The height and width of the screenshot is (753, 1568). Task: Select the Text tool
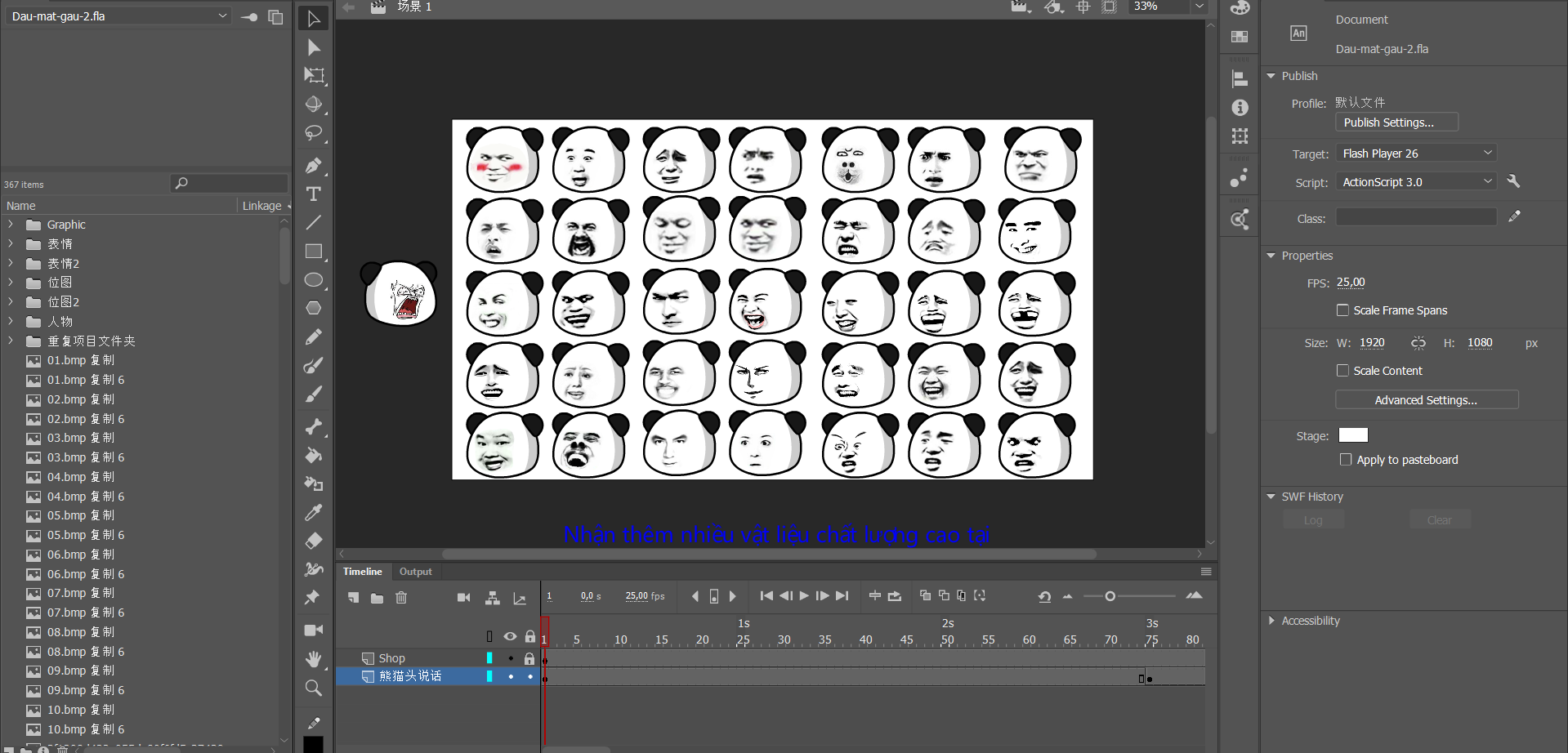(x=313, y=194)
